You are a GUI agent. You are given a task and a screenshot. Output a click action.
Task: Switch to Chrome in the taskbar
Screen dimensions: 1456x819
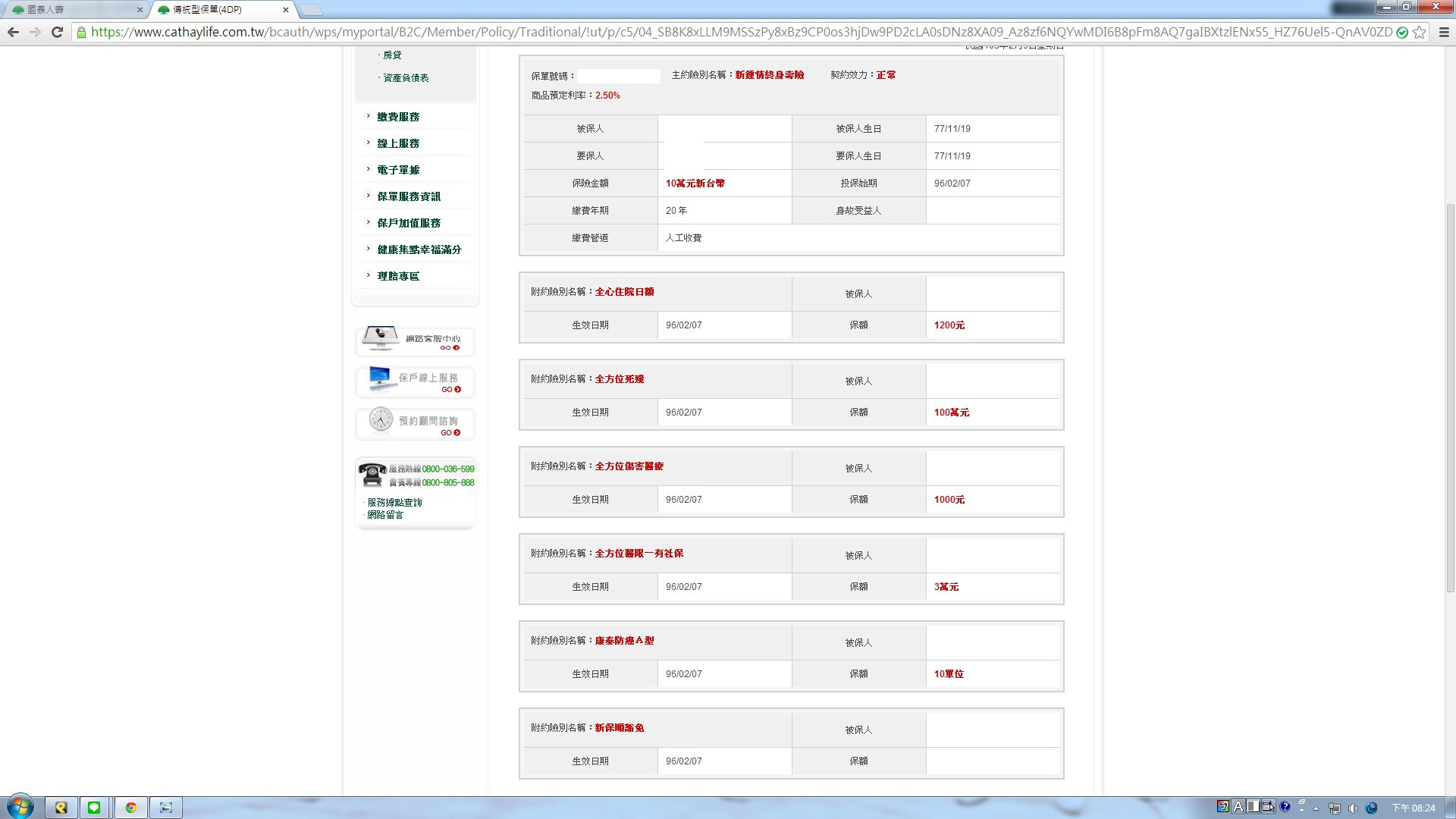[130, 808]
